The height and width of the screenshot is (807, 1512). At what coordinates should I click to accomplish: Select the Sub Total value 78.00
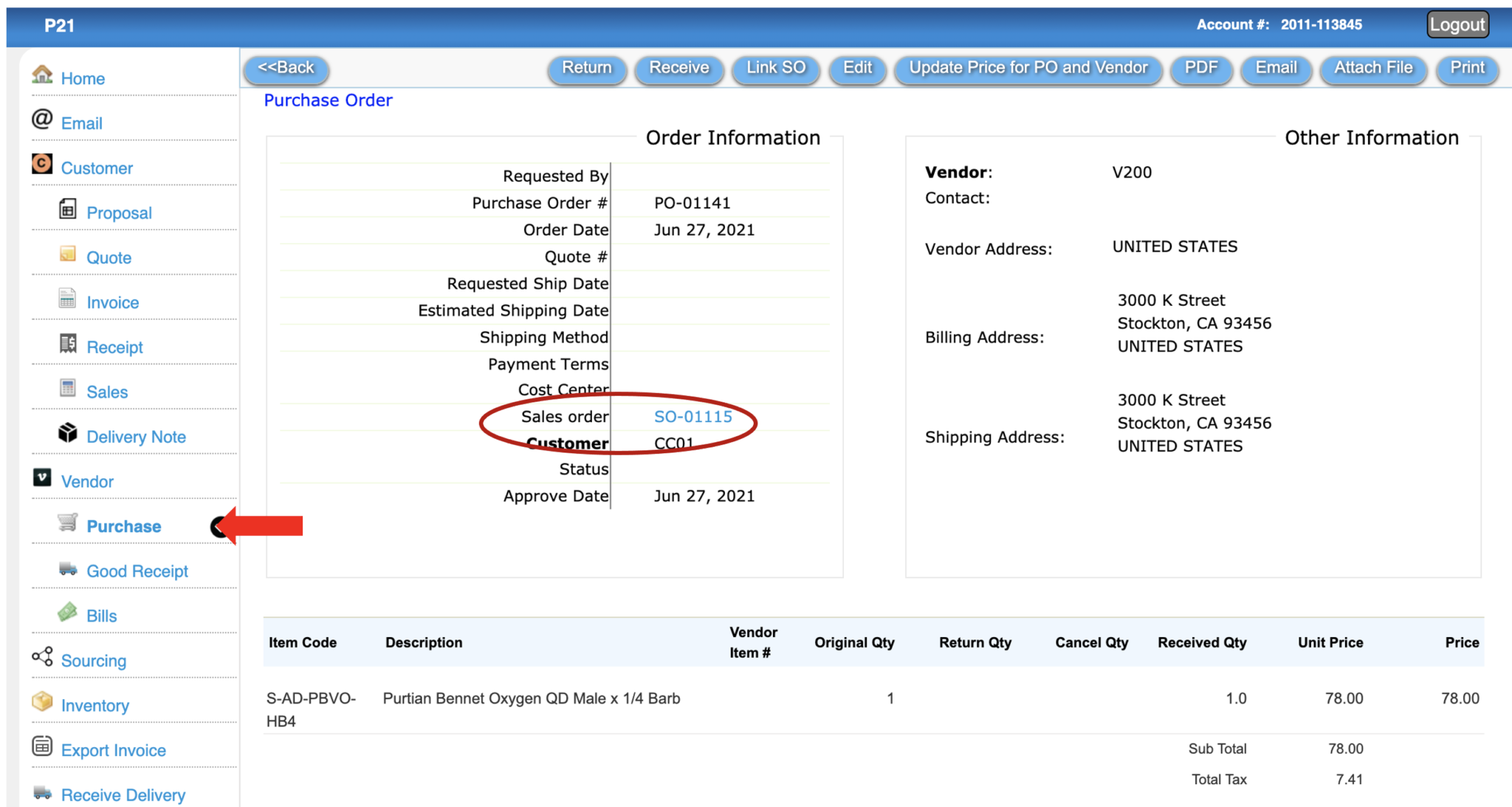point(1345,749)
